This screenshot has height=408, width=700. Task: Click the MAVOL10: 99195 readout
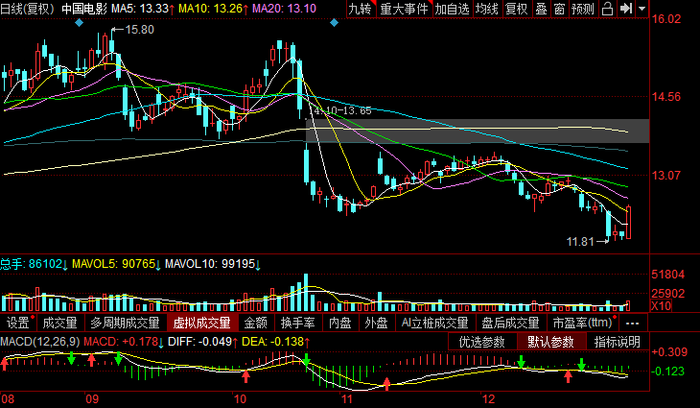(x=212, y=264)
